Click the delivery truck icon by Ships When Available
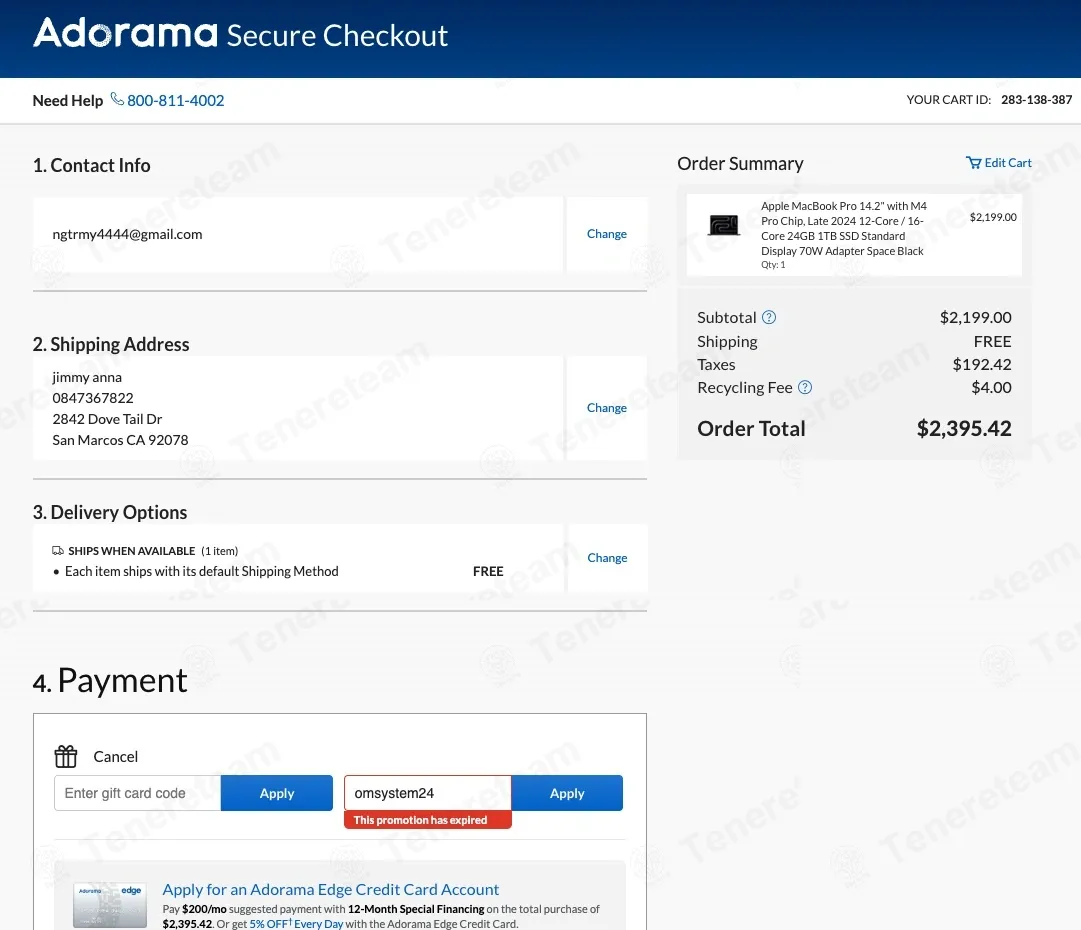 [58, 551]
